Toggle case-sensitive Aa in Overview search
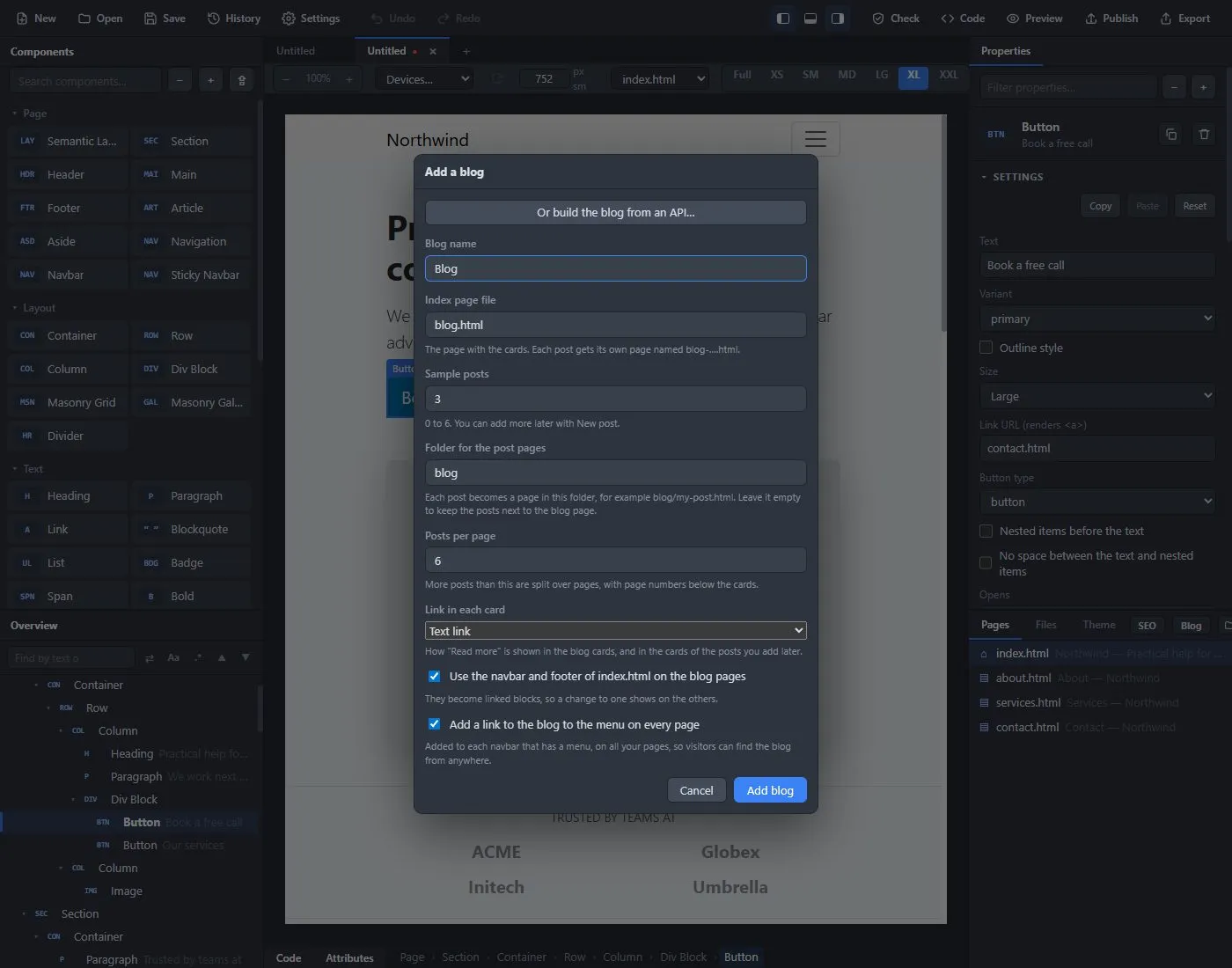 tap(173, 657)
